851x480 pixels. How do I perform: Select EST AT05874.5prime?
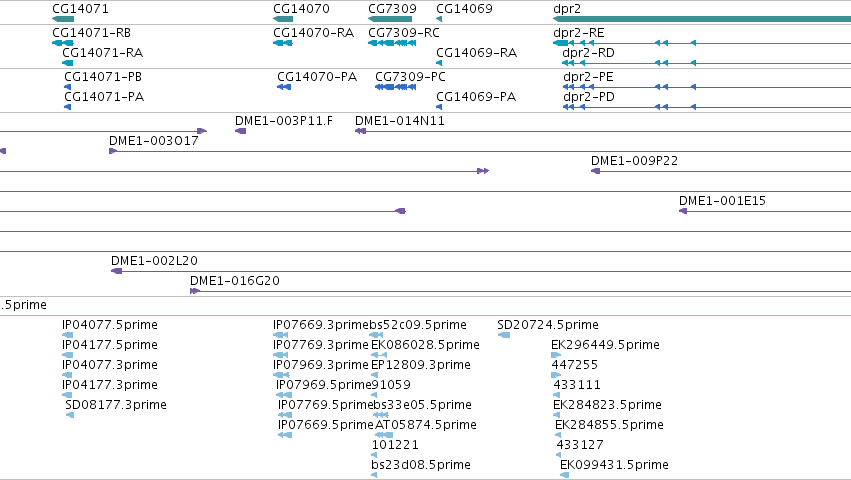tap(426, 426)
